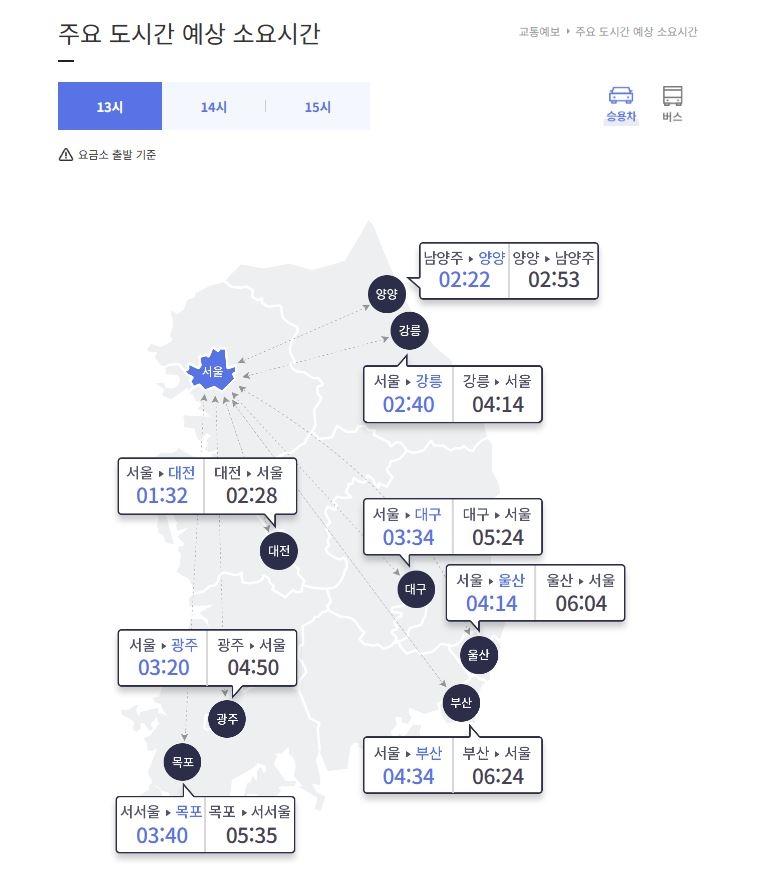Click the 목포 city marker

182,762
